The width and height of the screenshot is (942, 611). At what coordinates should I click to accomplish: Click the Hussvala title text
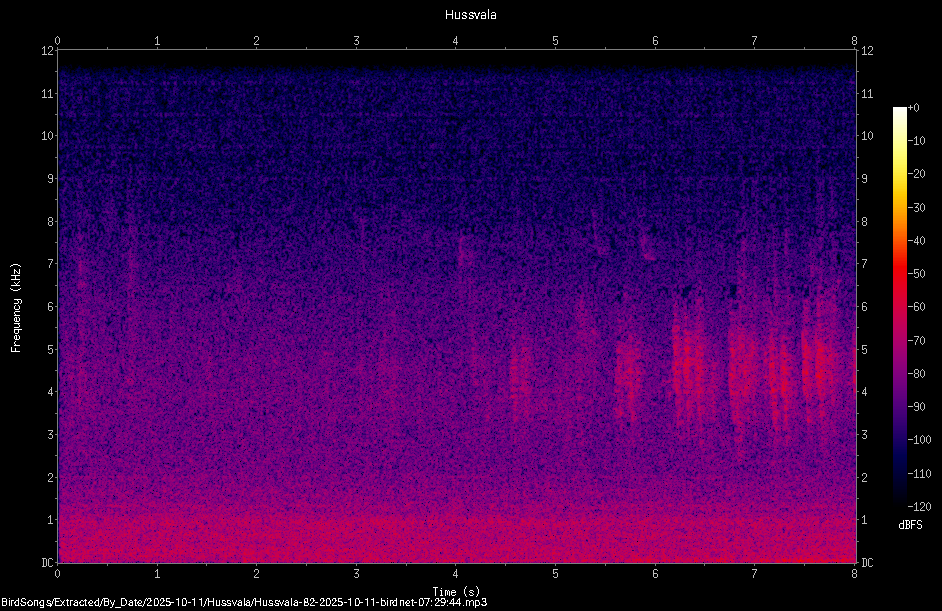(x=470, y=15)
